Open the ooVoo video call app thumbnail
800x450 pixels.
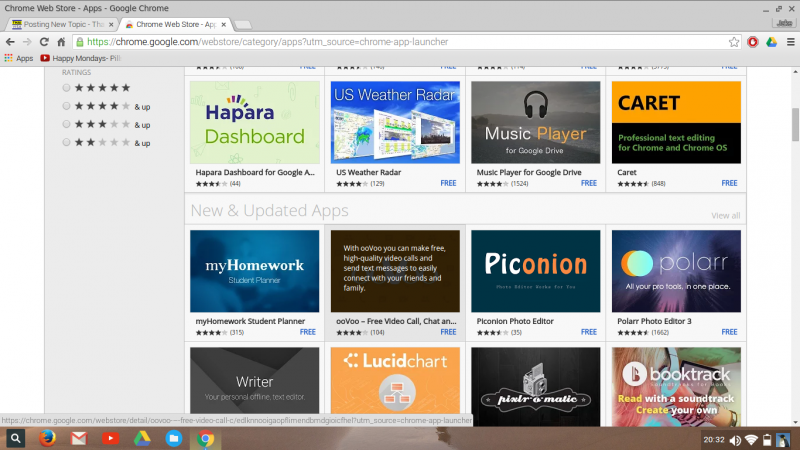[x=395, y=271]
